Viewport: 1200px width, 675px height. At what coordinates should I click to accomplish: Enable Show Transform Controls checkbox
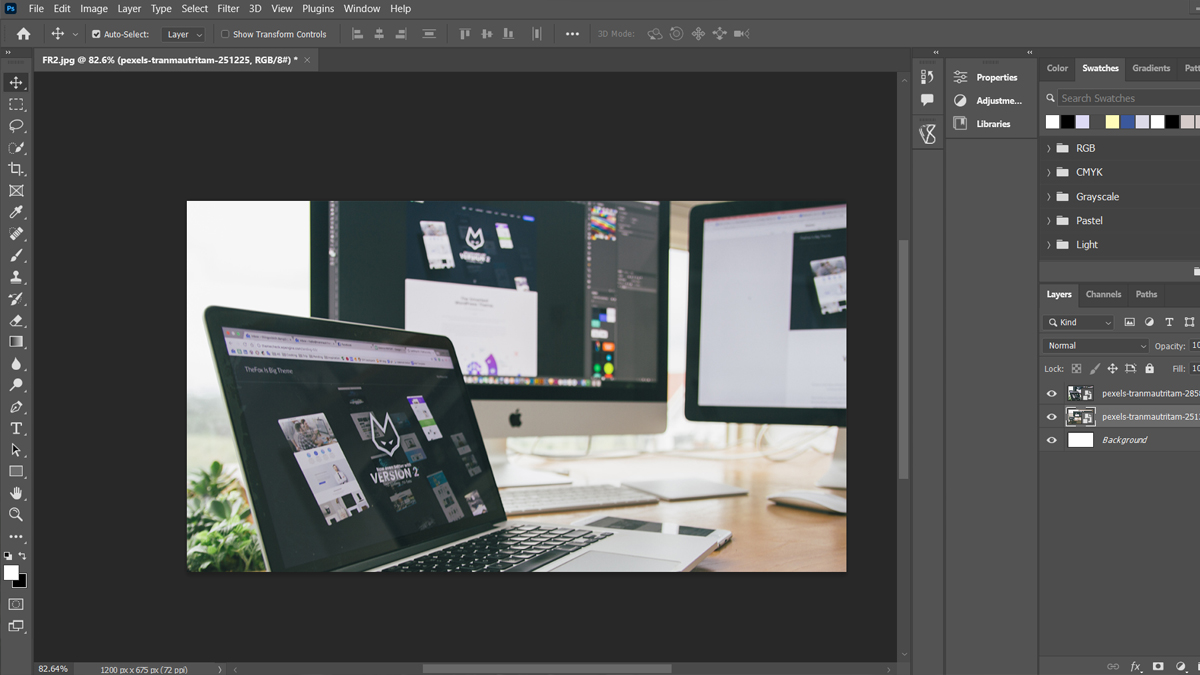[x=225, y=34]
